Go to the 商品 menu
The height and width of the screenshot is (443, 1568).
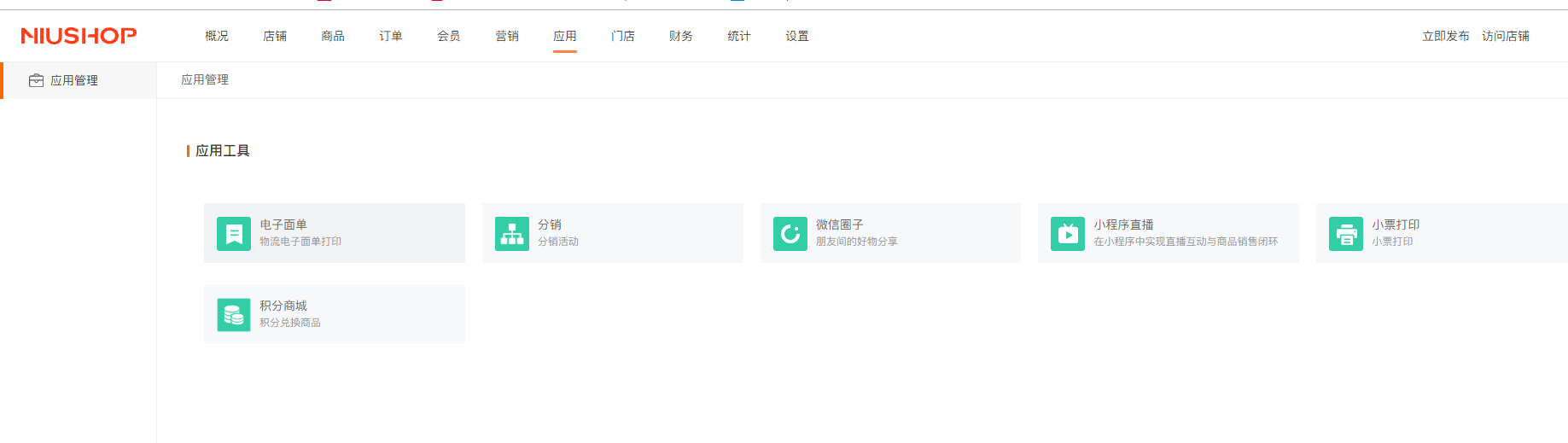point(333,36)
